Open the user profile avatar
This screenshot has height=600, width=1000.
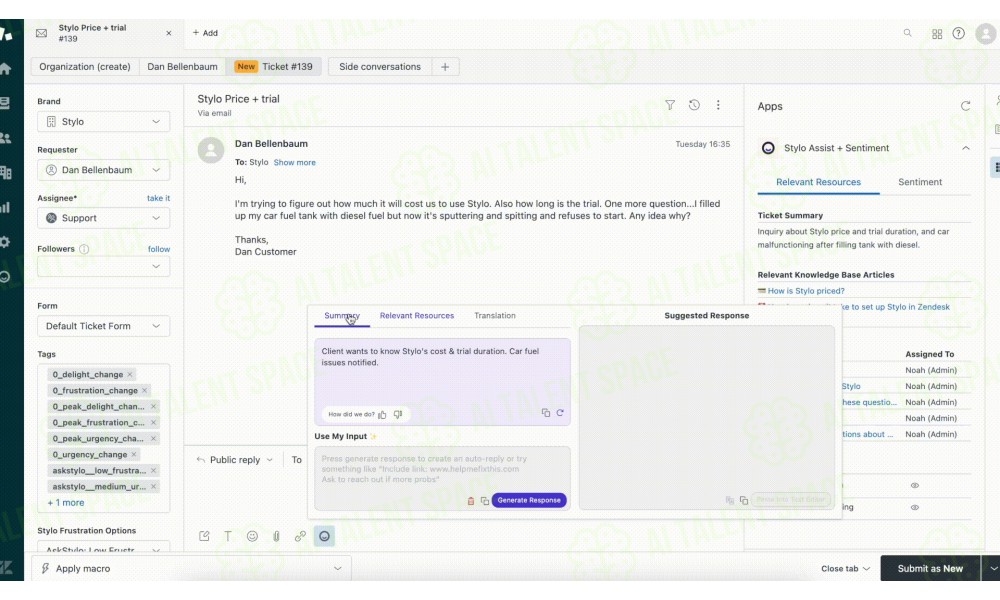pos(986,33)
